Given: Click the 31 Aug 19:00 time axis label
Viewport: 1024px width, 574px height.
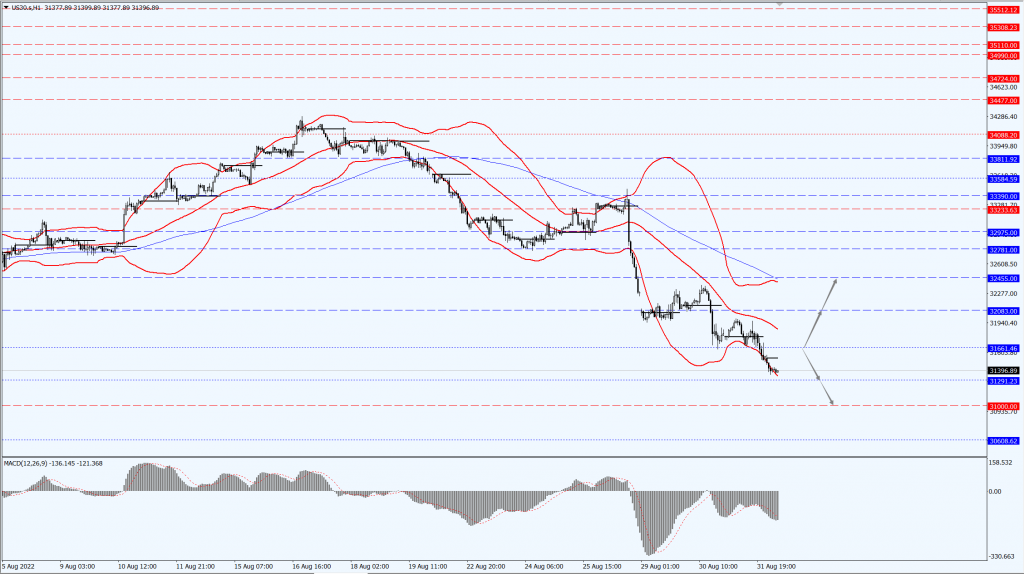Looking at the screenshot, I should tap(775, 566).
